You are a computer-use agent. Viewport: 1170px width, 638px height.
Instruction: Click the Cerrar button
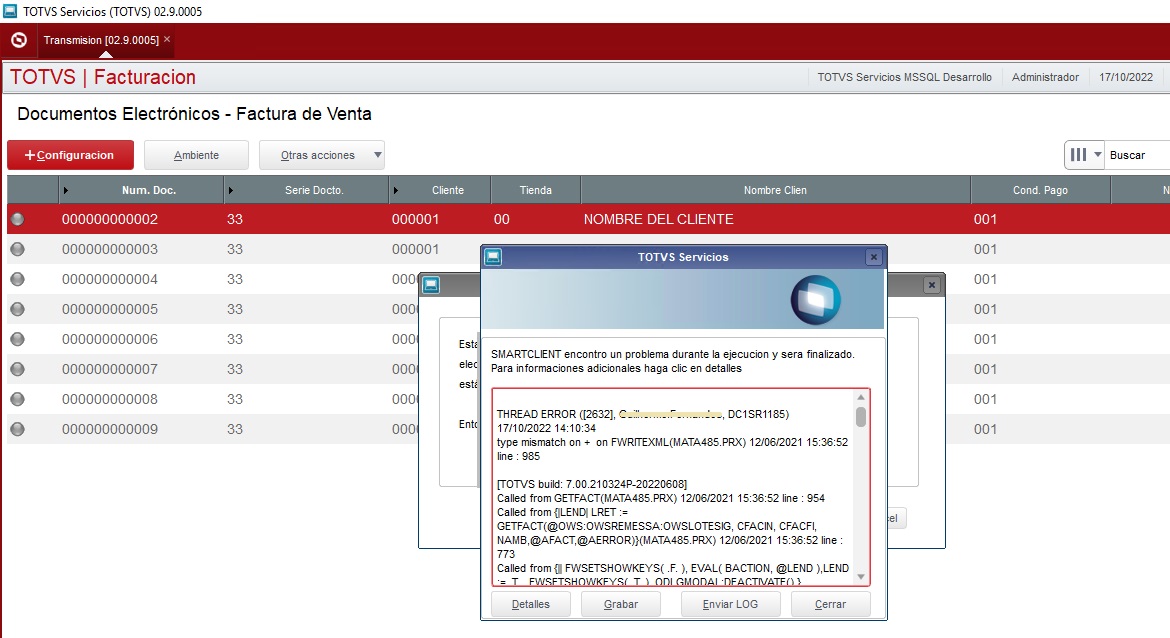pos(830,604)
